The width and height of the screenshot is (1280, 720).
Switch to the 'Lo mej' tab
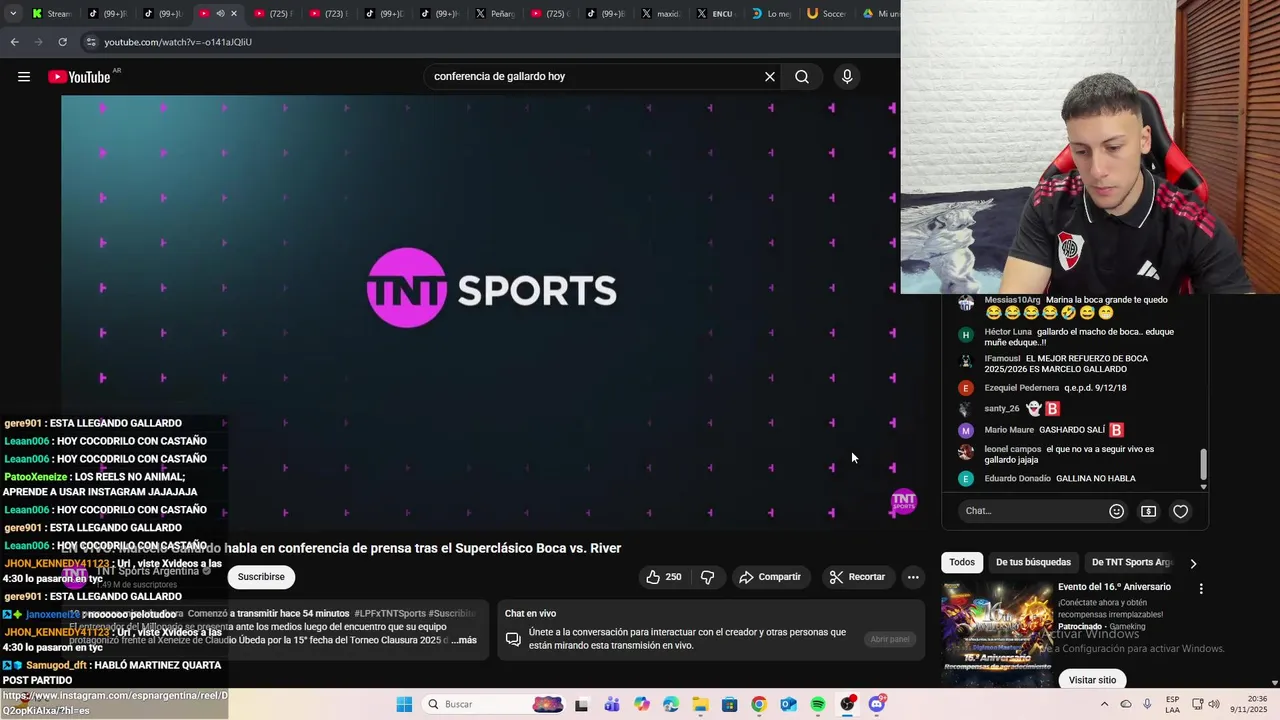click(x=771, y=13)
